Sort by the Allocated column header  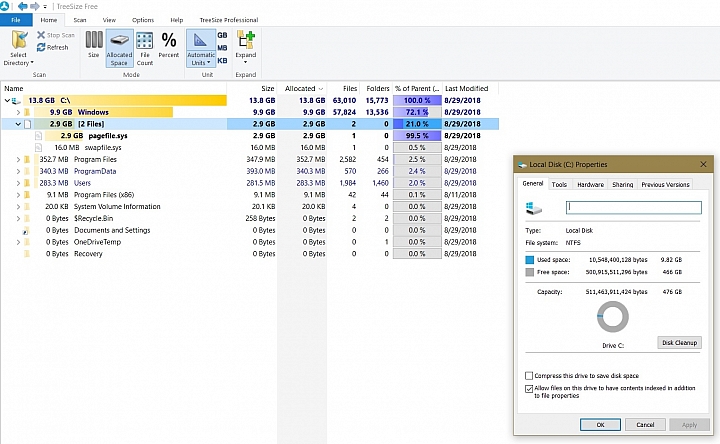[x=303, y=89]
